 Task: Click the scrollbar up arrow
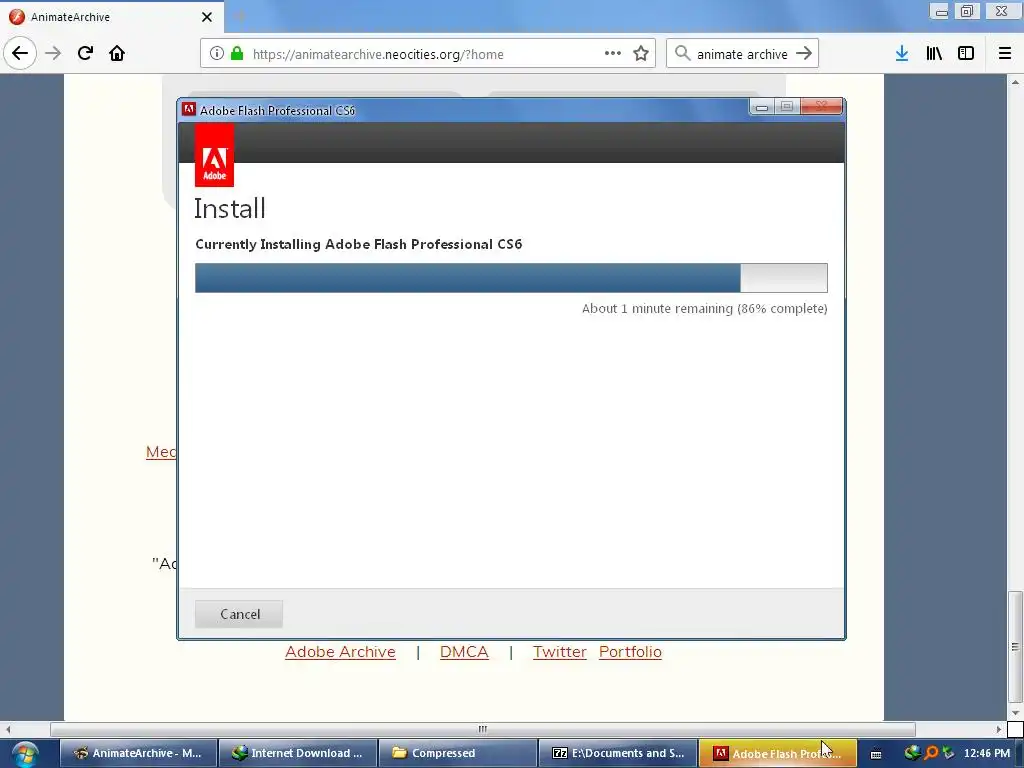coord(1015,82)
